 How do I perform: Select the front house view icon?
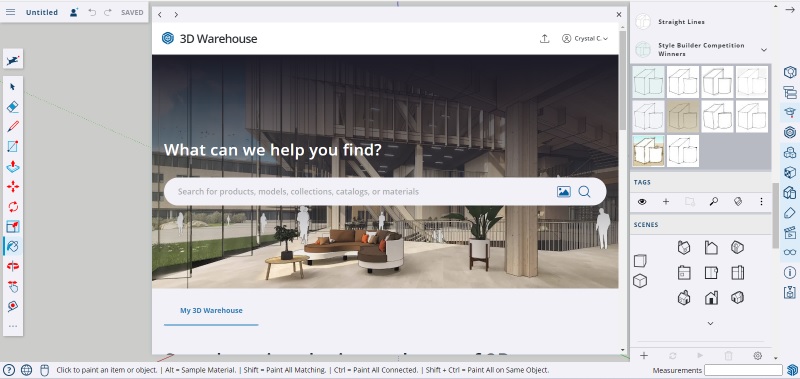(711, 297)
